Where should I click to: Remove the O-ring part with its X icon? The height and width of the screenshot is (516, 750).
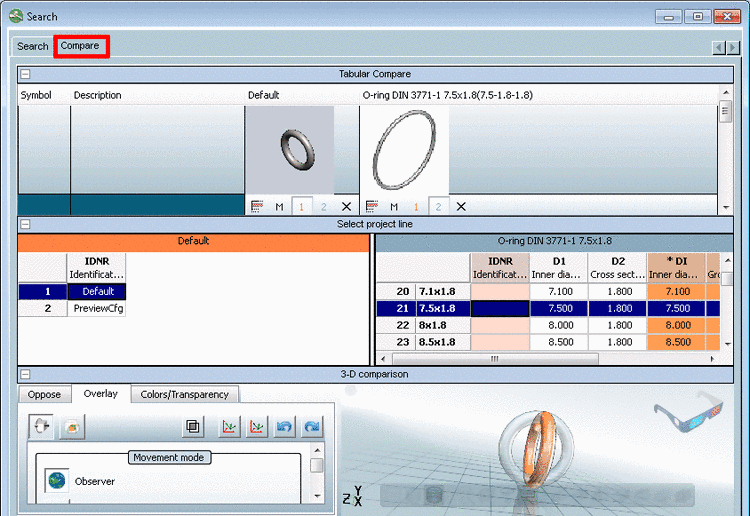click(x=461, y=207)
